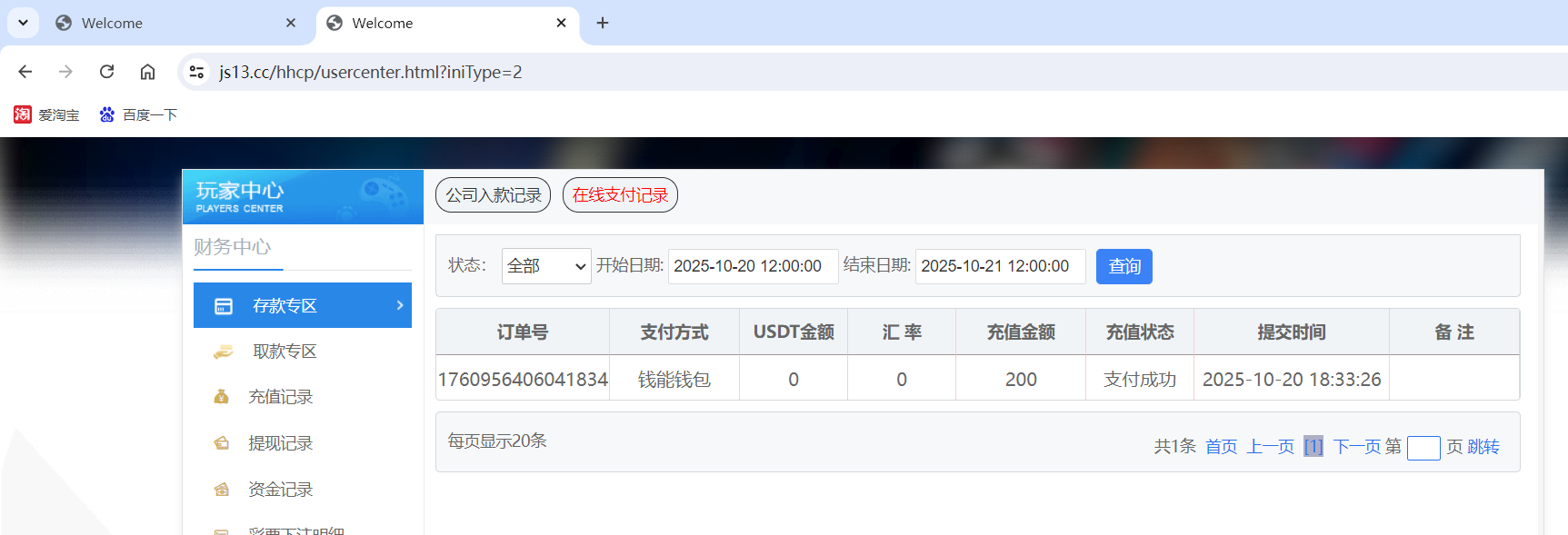Click page number [1] link
This screenshot has height=535, width=1568.
(x=1313, y=447)
